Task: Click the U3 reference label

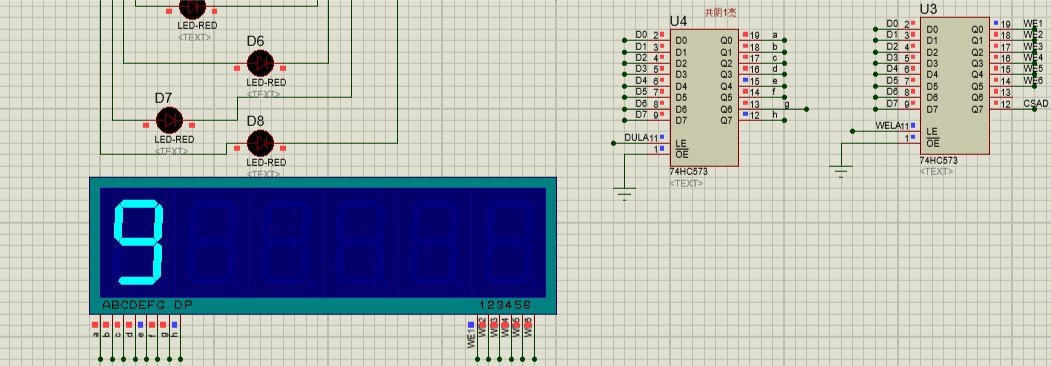Action: (x=928, y=9)
